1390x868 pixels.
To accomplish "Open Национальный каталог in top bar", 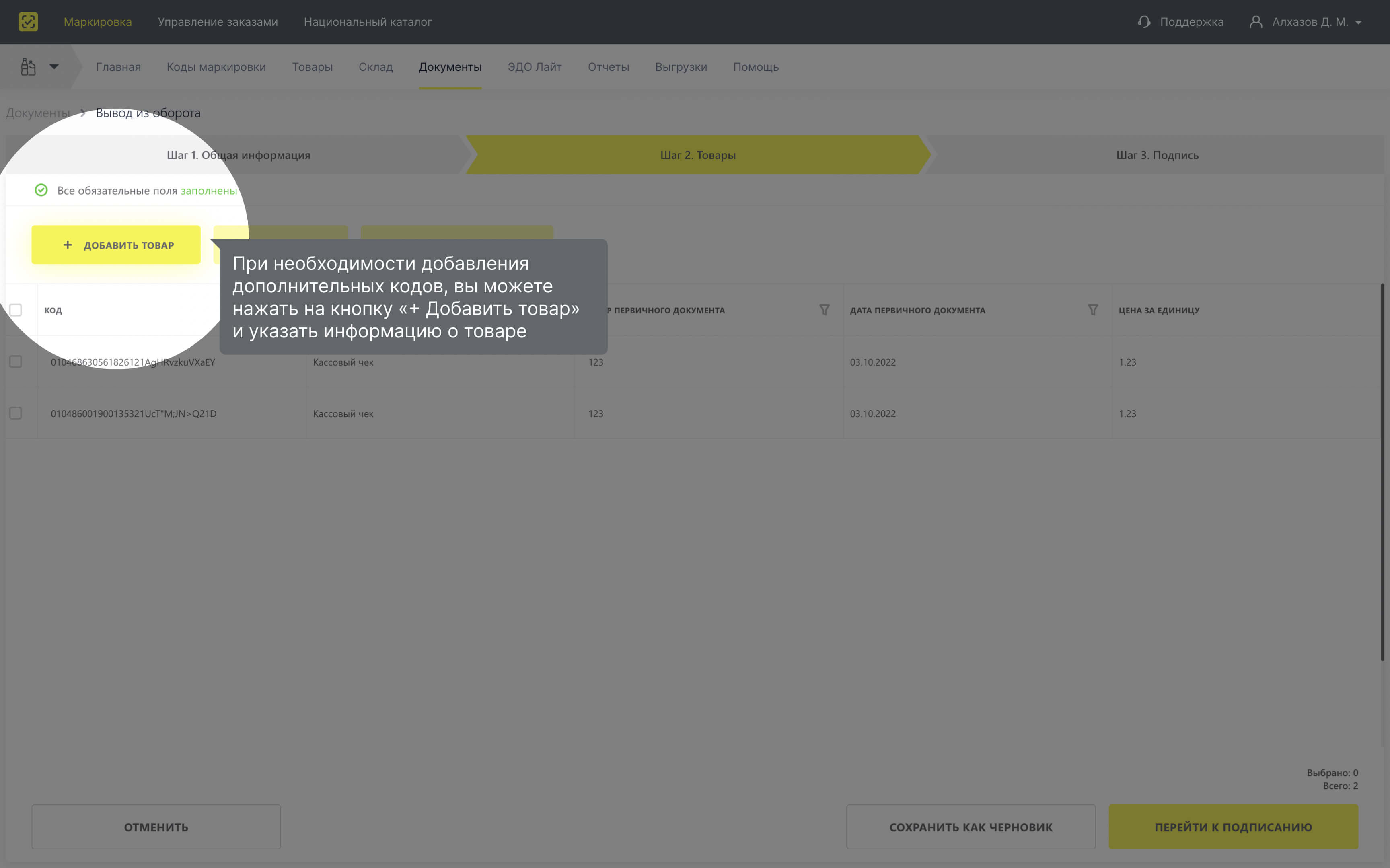I will (368, 22).
